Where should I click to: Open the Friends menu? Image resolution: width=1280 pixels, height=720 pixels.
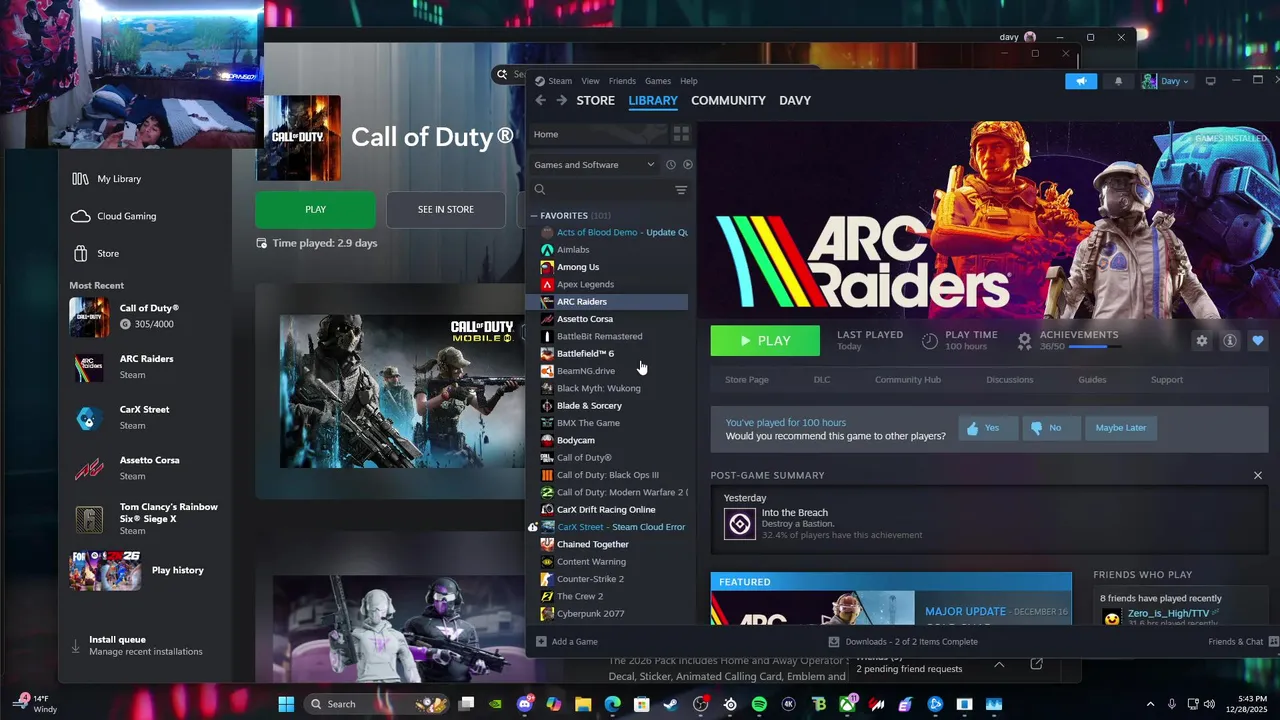[622, 81]
